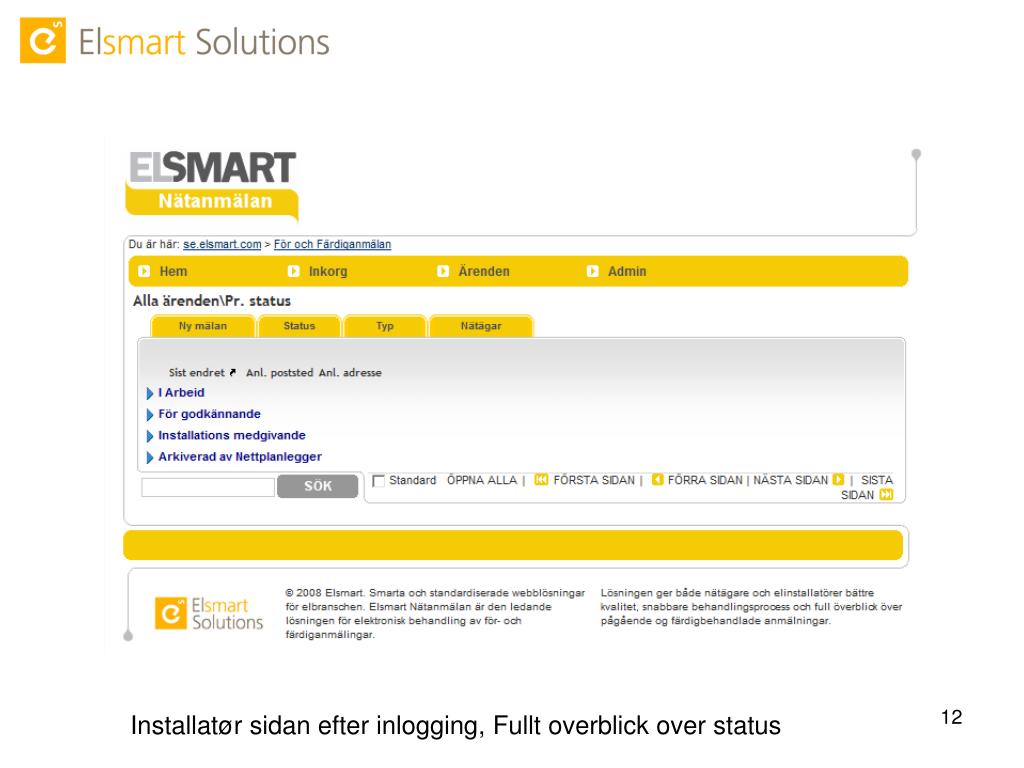This screenshot has width=1024, height=768.
Task: Click the ELSMART Nätanmälan logo
Action: [212, 185]
